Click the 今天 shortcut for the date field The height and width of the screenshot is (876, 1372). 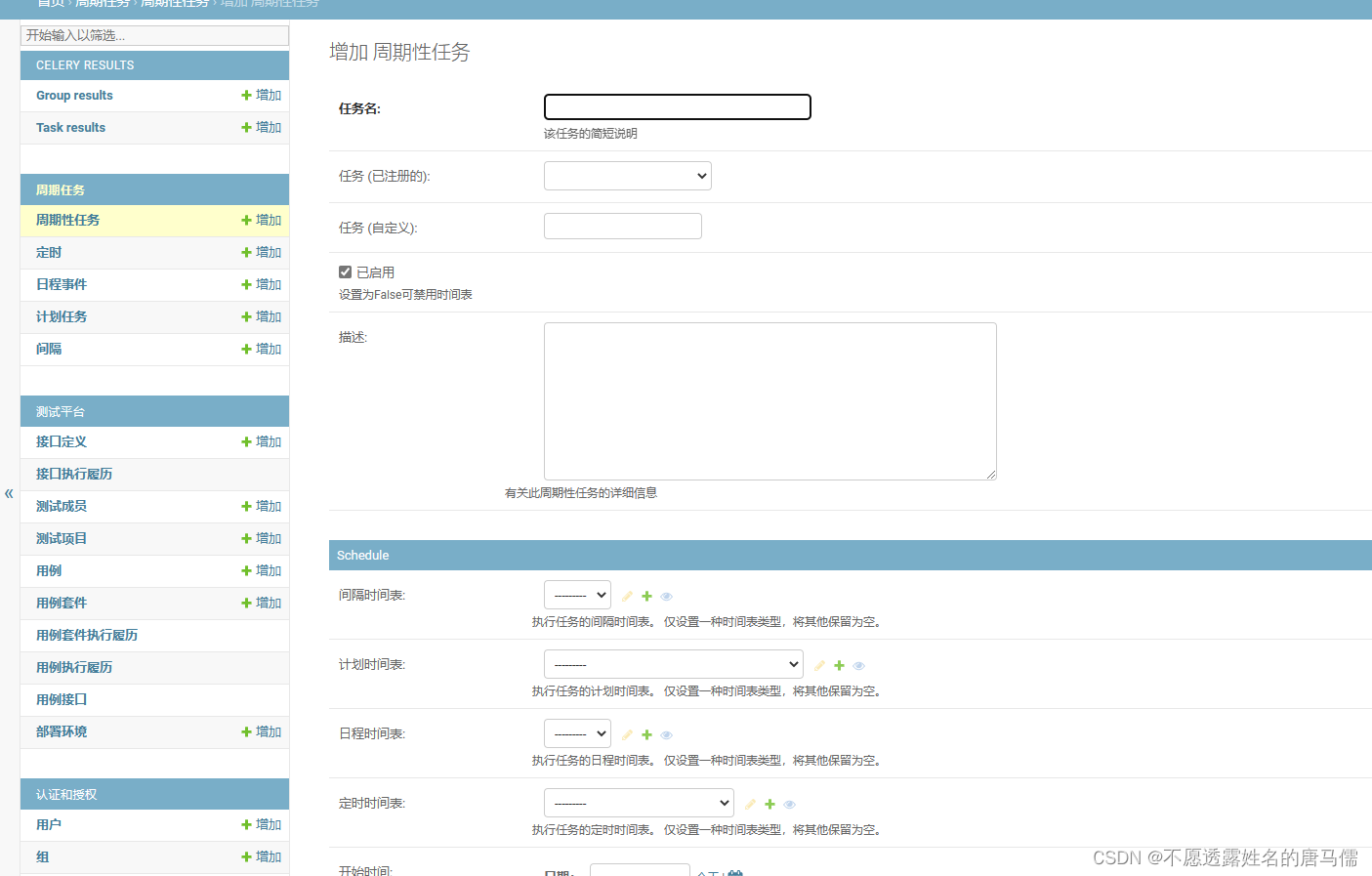pyautogui.click(x=706, y=873)
